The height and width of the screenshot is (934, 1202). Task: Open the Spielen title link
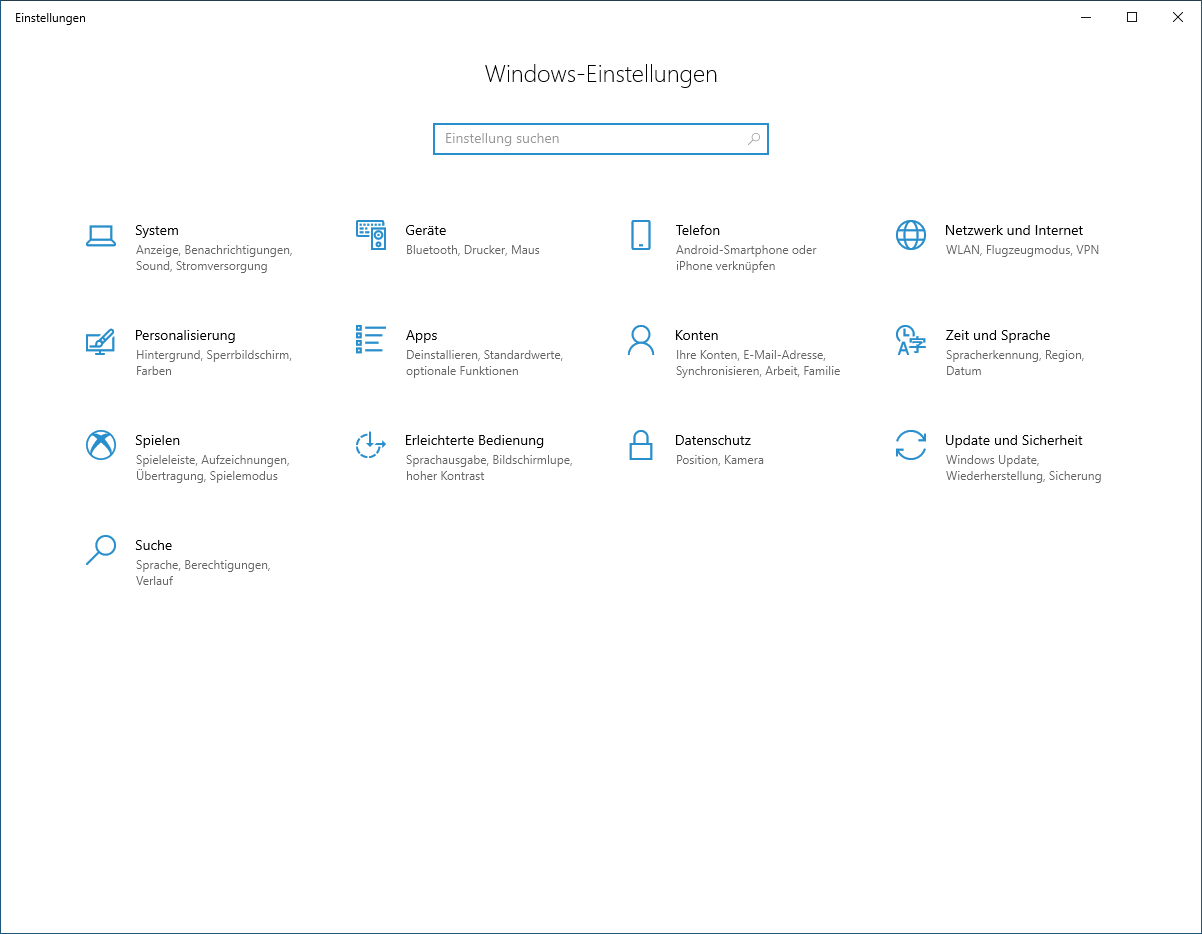[x=158, y=440]
